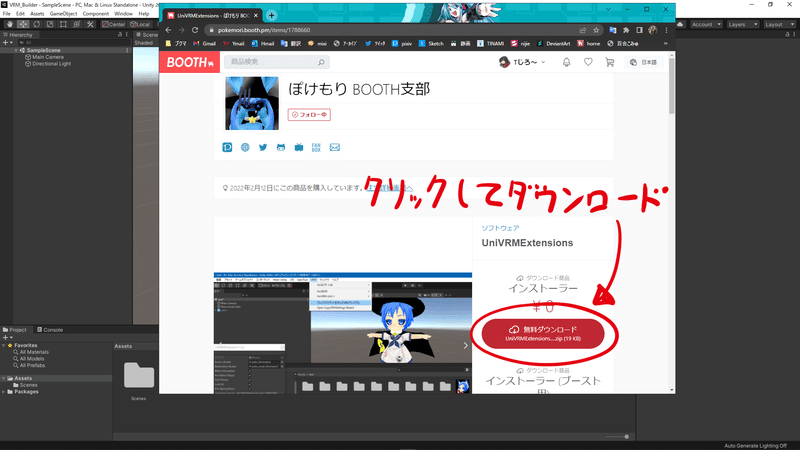Click the Google Translate extension icon

[x=613, y=30]
